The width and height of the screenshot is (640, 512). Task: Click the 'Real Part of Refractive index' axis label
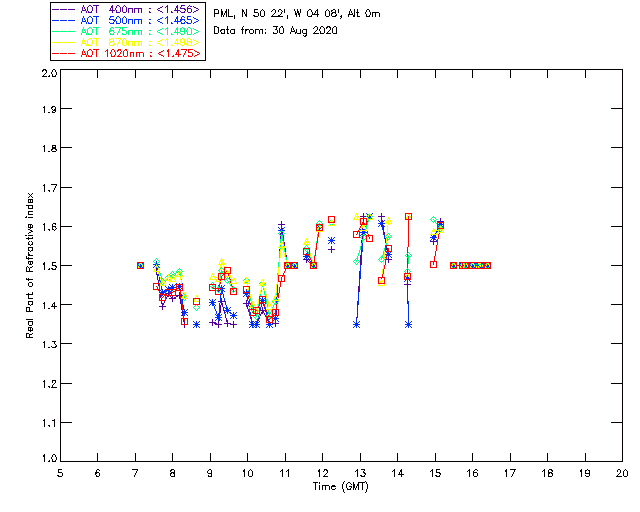pos(30,265)
